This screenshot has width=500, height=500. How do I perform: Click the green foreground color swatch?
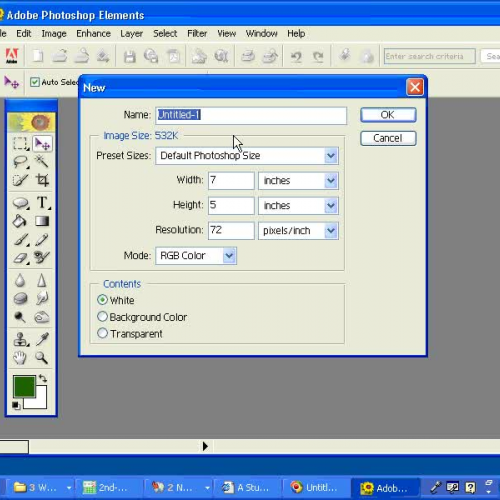tap(24, 386)
